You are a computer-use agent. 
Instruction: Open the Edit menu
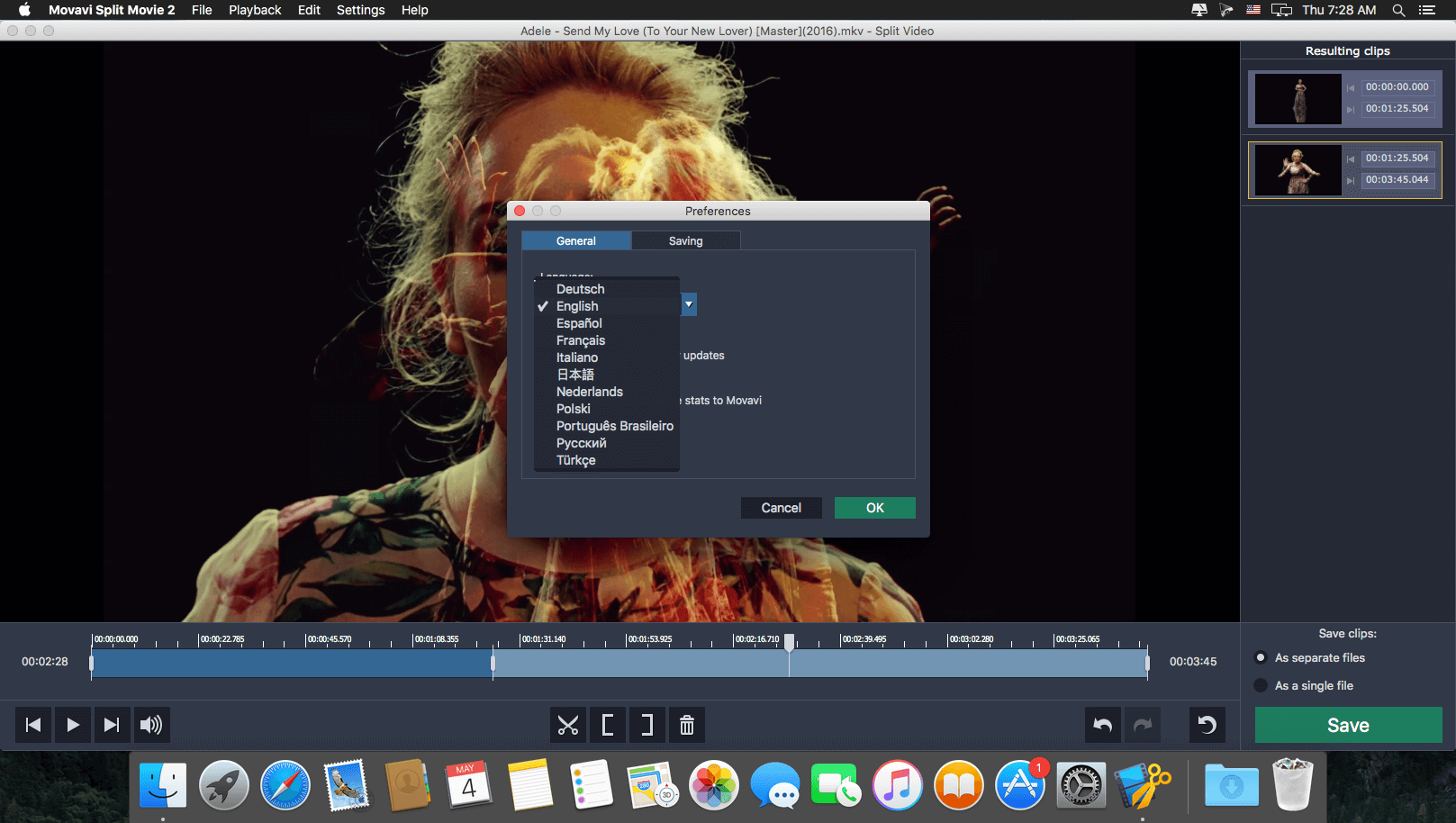click(x=309, y=10)
